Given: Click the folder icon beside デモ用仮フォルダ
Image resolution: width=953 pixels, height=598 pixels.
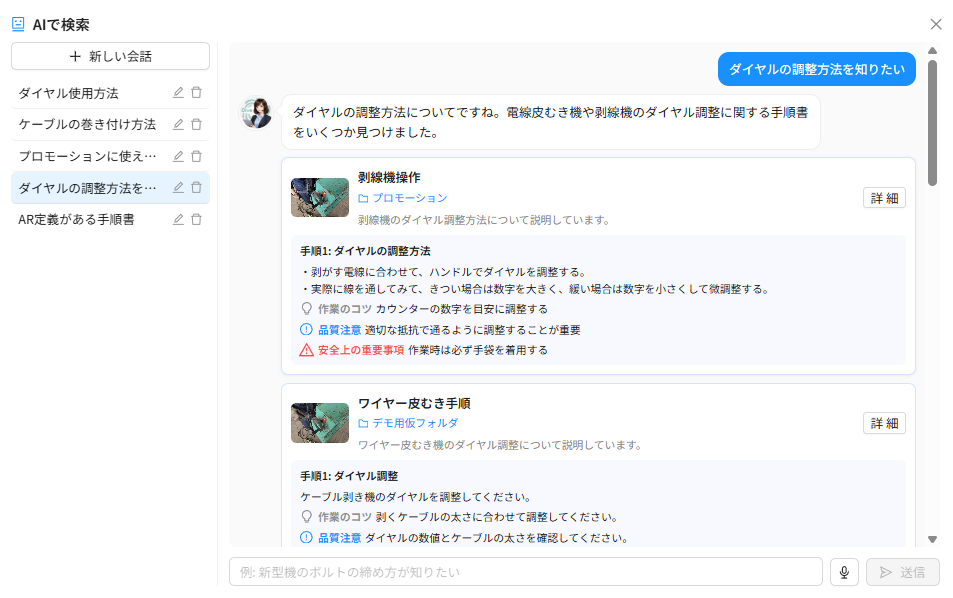Looking at the screenshot, I should (x=363, y=423).
